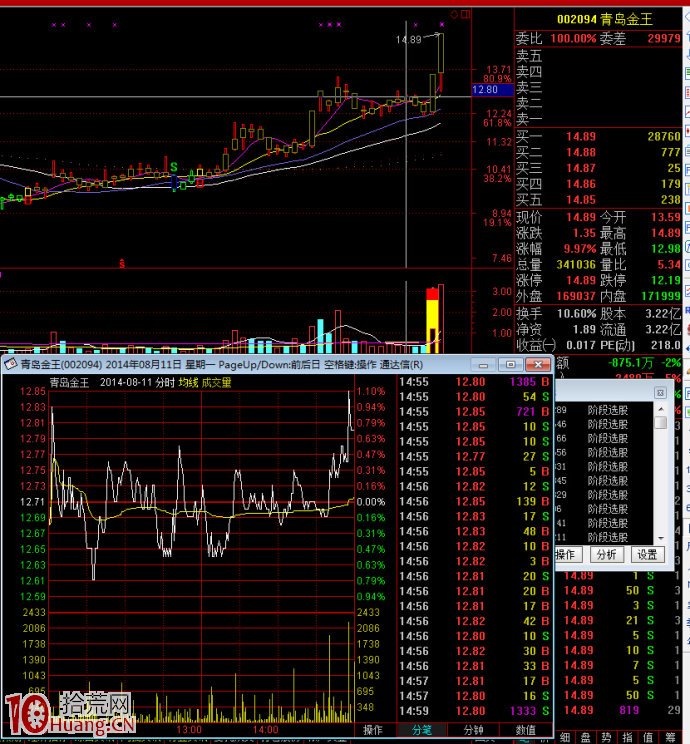Select the 阶段选股 row ending 56
This screenshot has height=744, width=690.
(x=605, y=452)
